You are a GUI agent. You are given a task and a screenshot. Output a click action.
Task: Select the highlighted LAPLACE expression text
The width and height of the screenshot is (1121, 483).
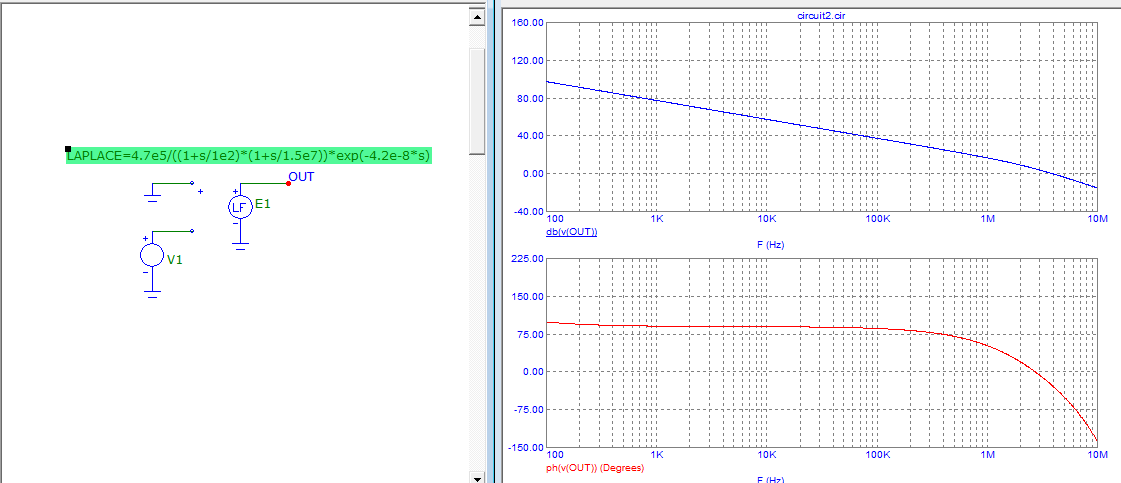click(248, 155)
